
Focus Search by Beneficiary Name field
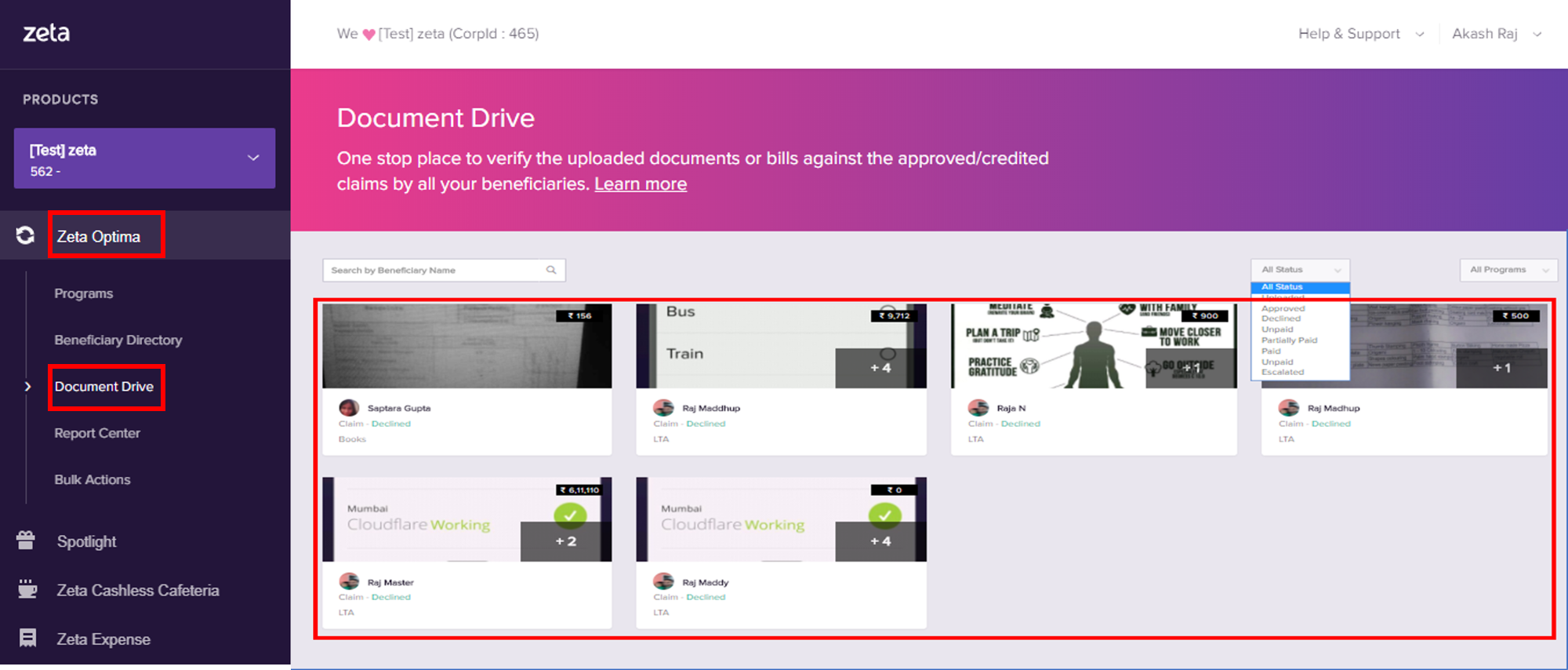pos(444,270)
